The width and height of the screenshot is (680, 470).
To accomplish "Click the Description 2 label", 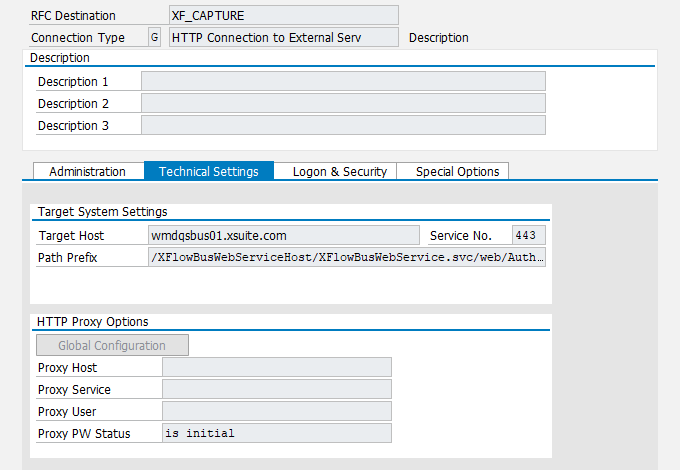I will click(x=73, y=104).
